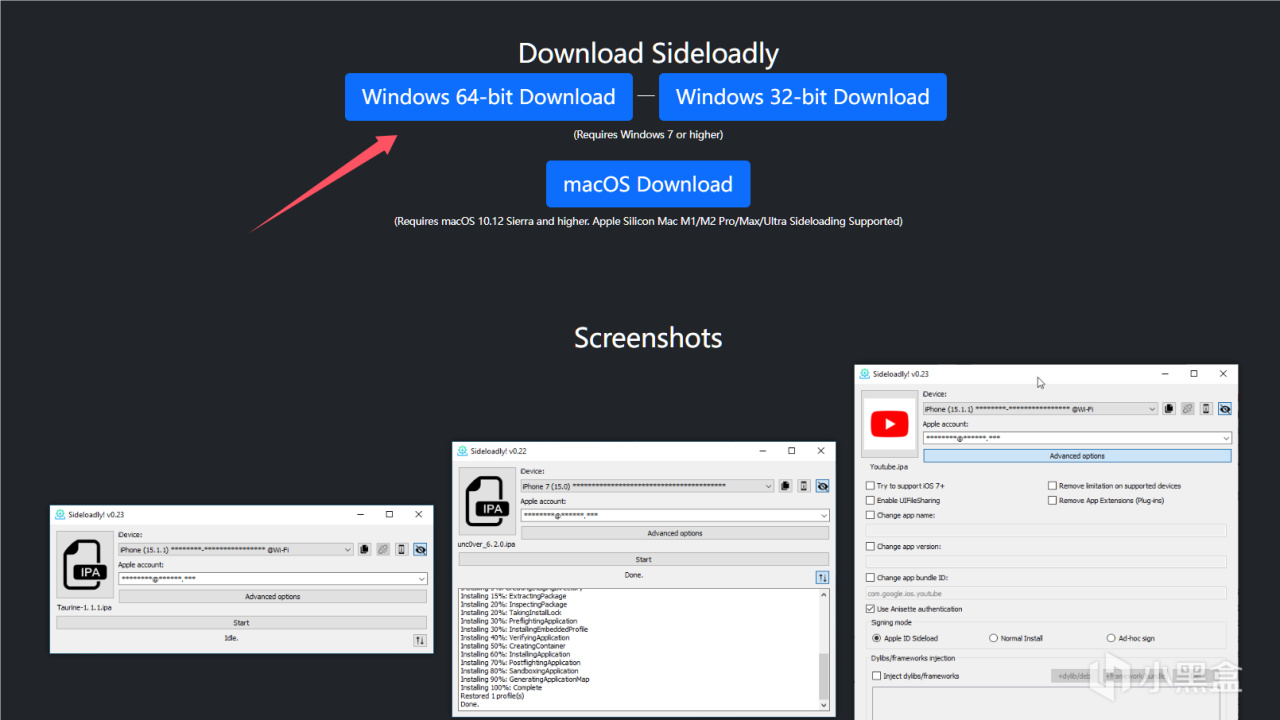This screenshot has height=720, width=1280.
Task: Toggle hide-info eye icon in unc0ver window
Action: (822, 486)
